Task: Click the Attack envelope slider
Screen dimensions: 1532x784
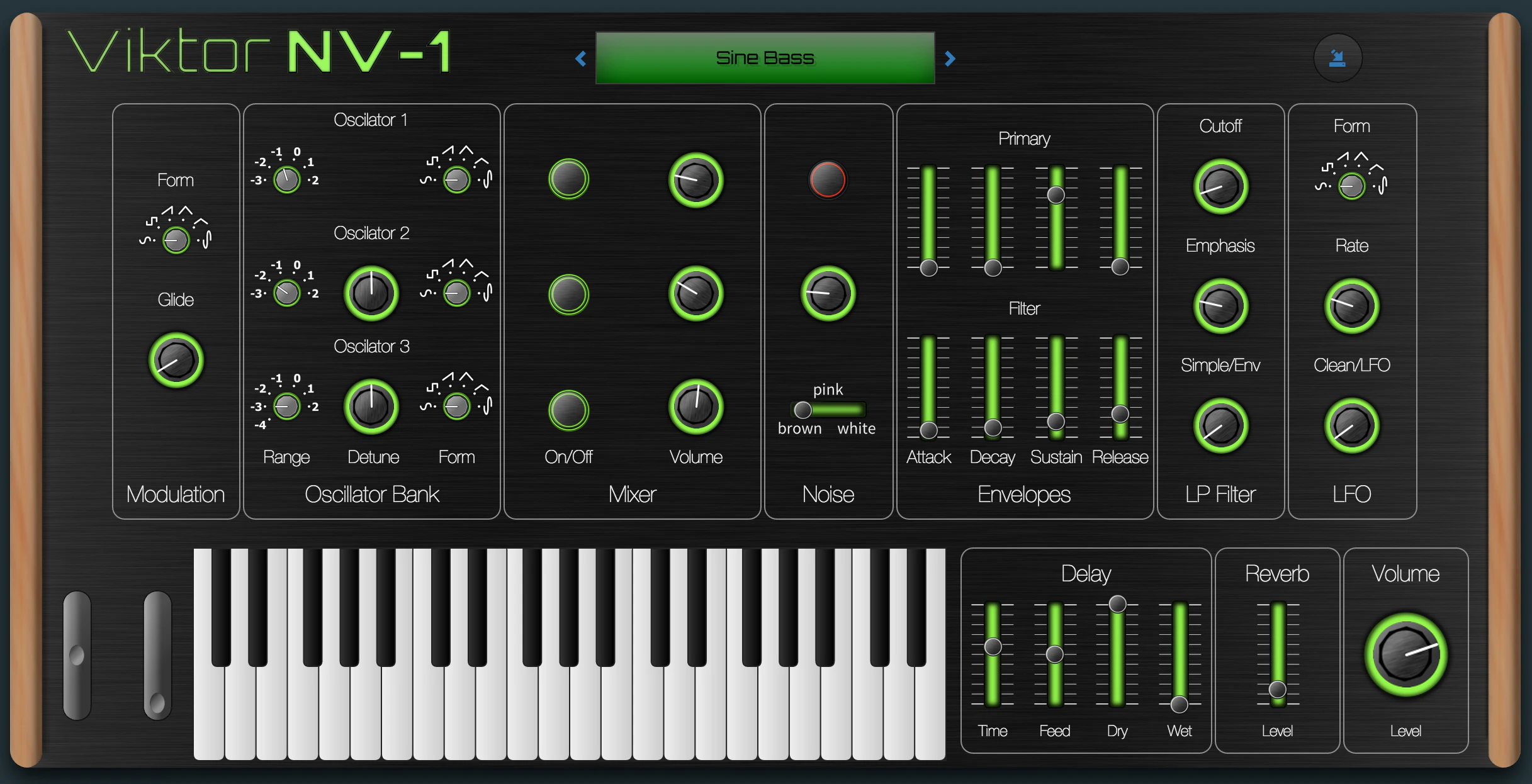Action: [x=928, y=429]
